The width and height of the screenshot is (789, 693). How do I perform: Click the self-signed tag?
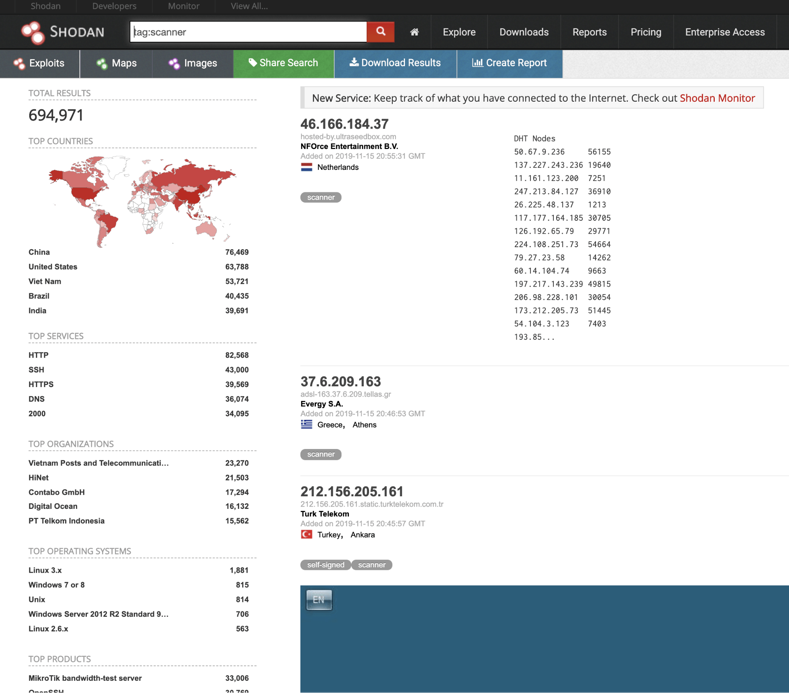pyautogui.click(x=326, y=565)
